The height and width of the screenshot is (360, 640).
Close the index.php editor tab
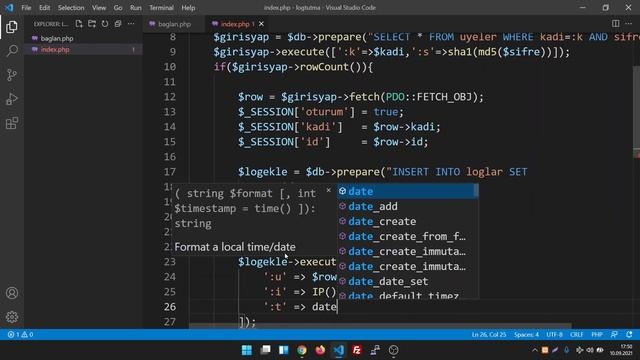pos(261,24)
